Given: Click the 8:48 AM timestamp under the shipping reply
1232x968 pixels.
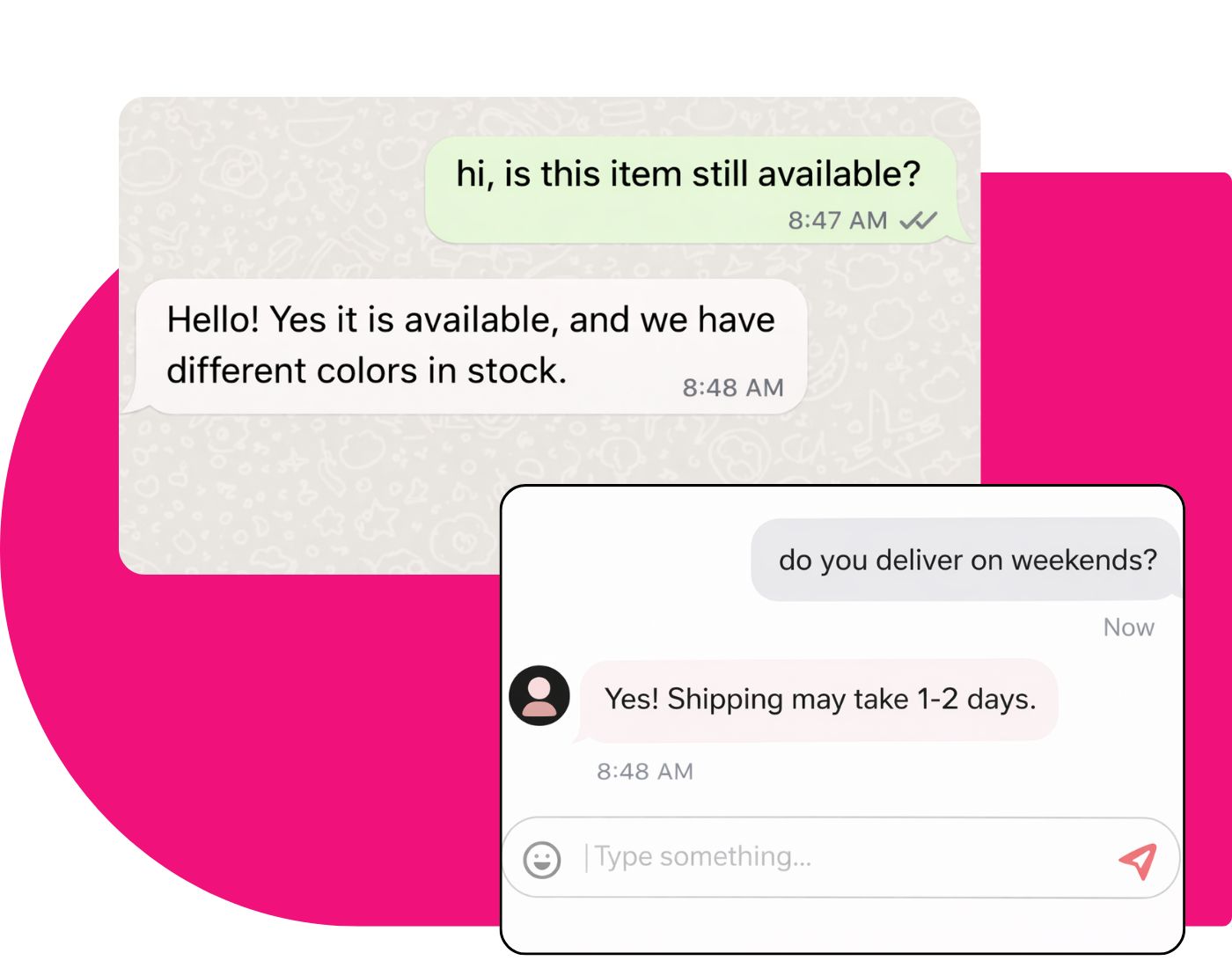Looking at the screenshot, I should tap(645, 772).
